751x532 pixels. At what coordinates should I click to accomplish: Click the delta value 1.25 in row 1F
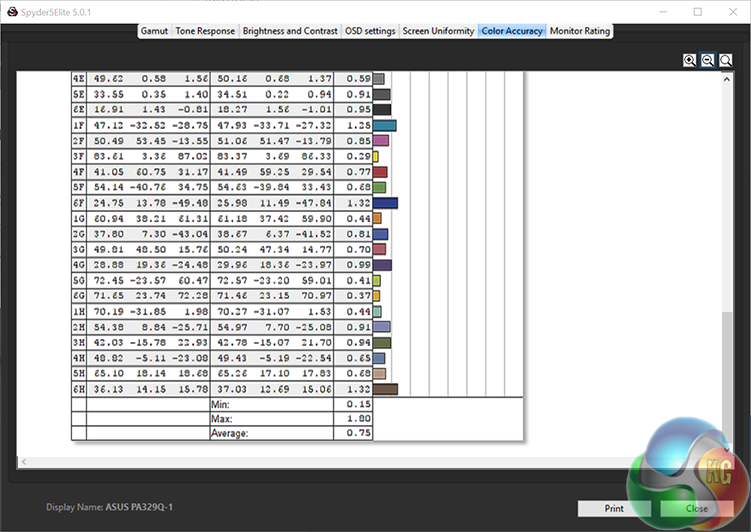[359, 125]
